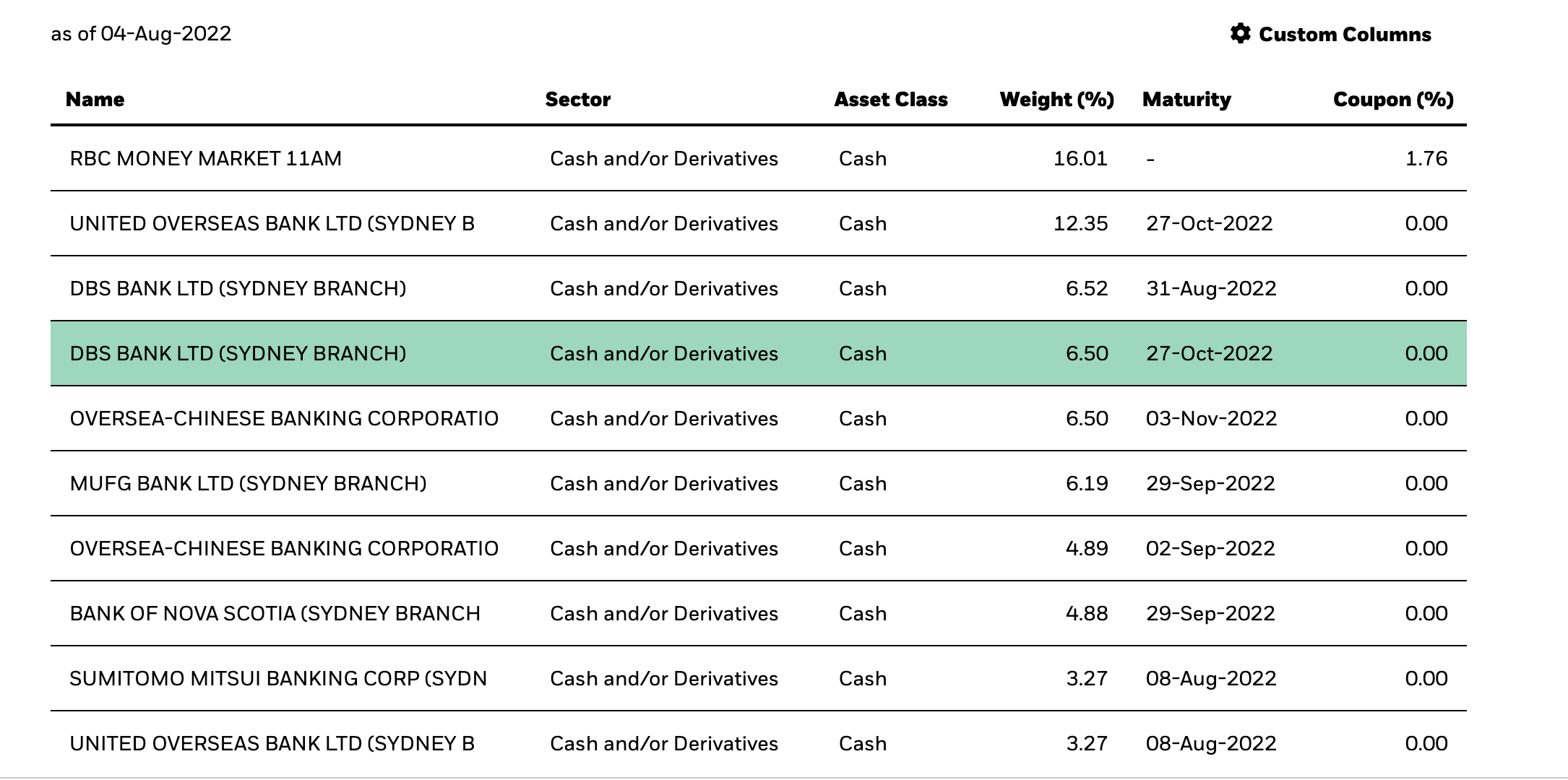Select the SUMITOMO MITSUI BANKING CORP row
The image size is (1568, 780).
(759, 679)
